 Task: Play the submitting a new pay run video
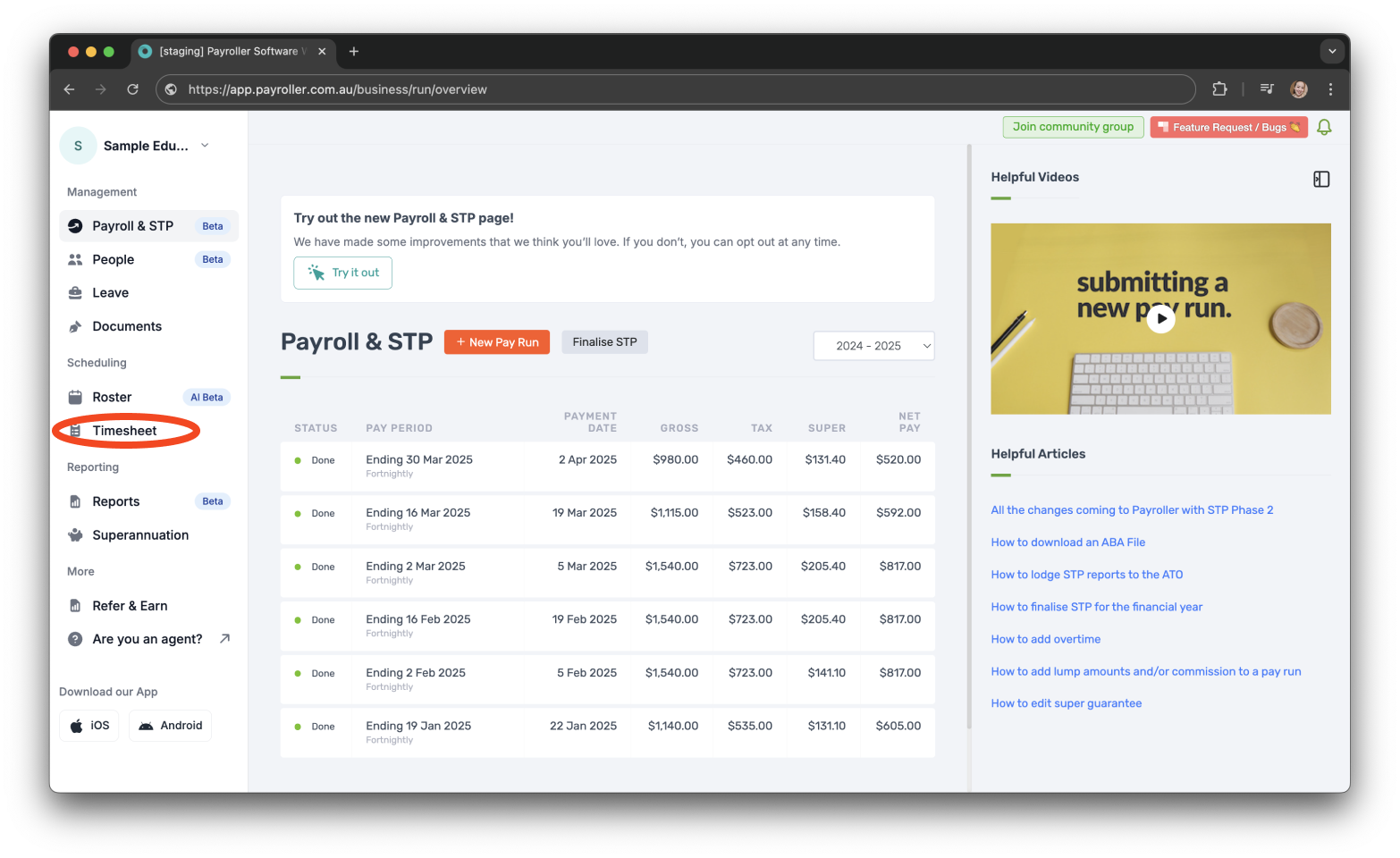click(x=1160, y=317)
